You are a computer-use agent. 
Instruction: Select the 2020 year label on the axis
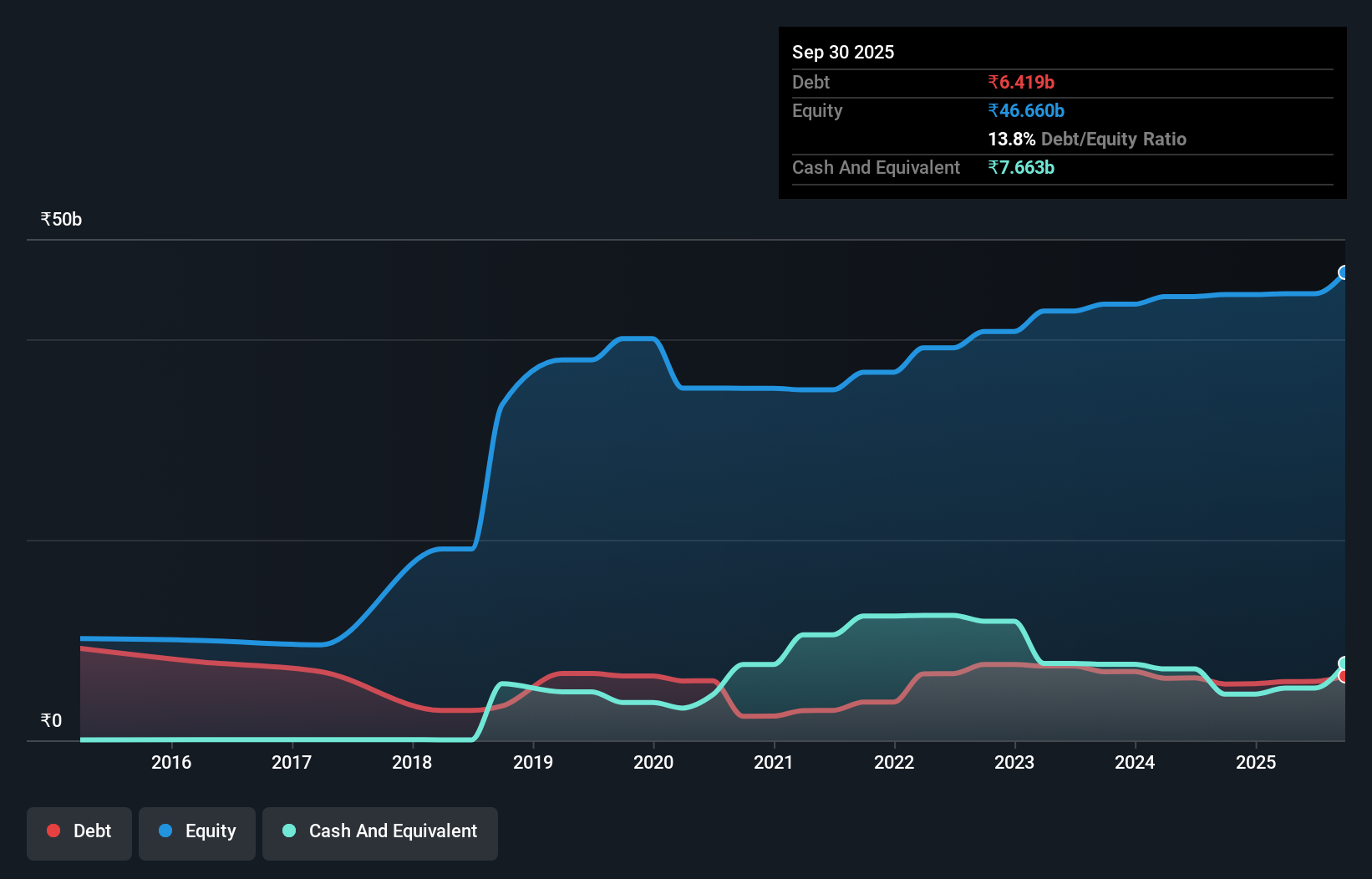pyautogui.click(x=653, y=762)
